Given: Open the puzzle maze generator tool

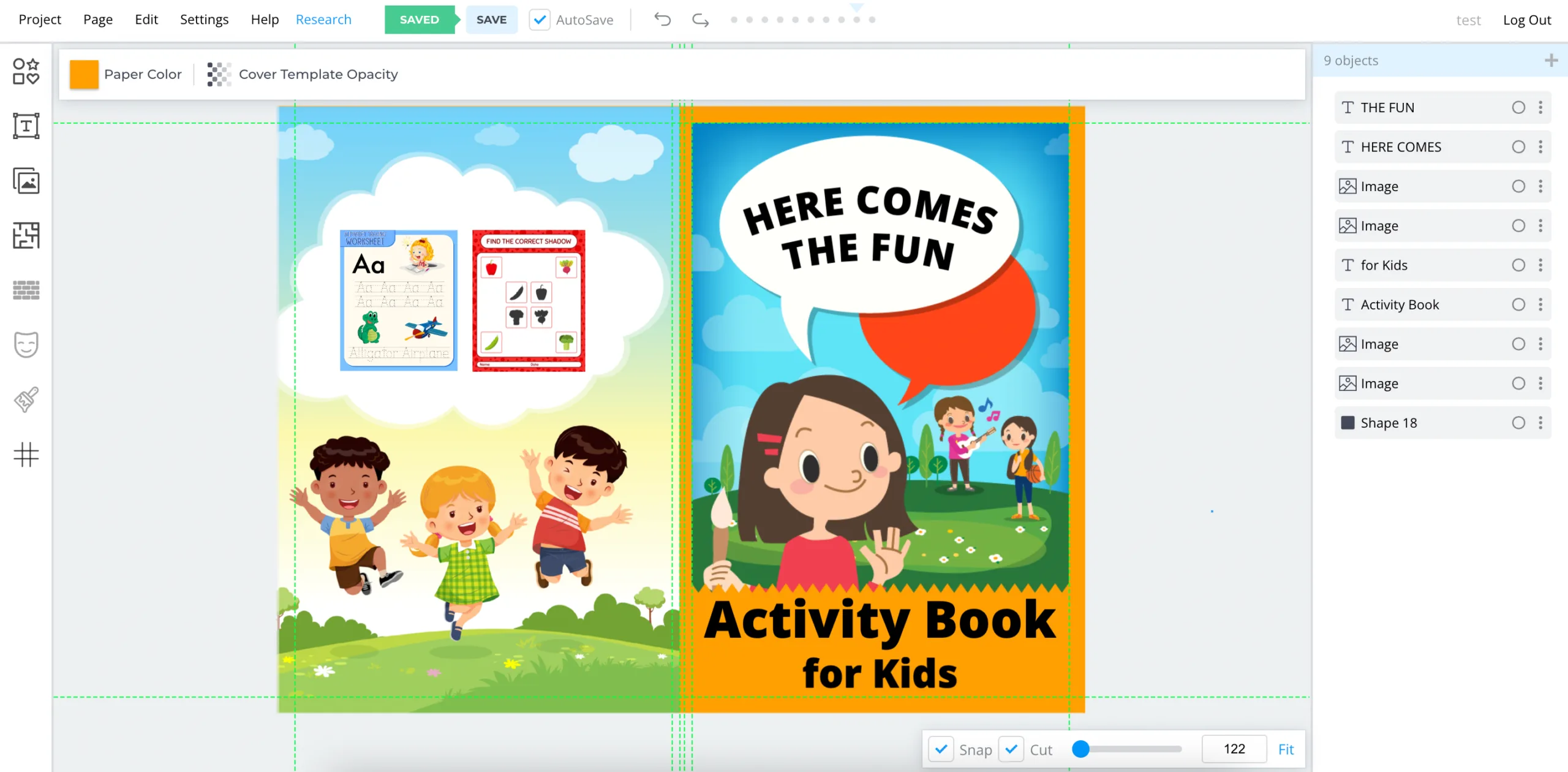Looking at the screenshot, I should 26,235.
